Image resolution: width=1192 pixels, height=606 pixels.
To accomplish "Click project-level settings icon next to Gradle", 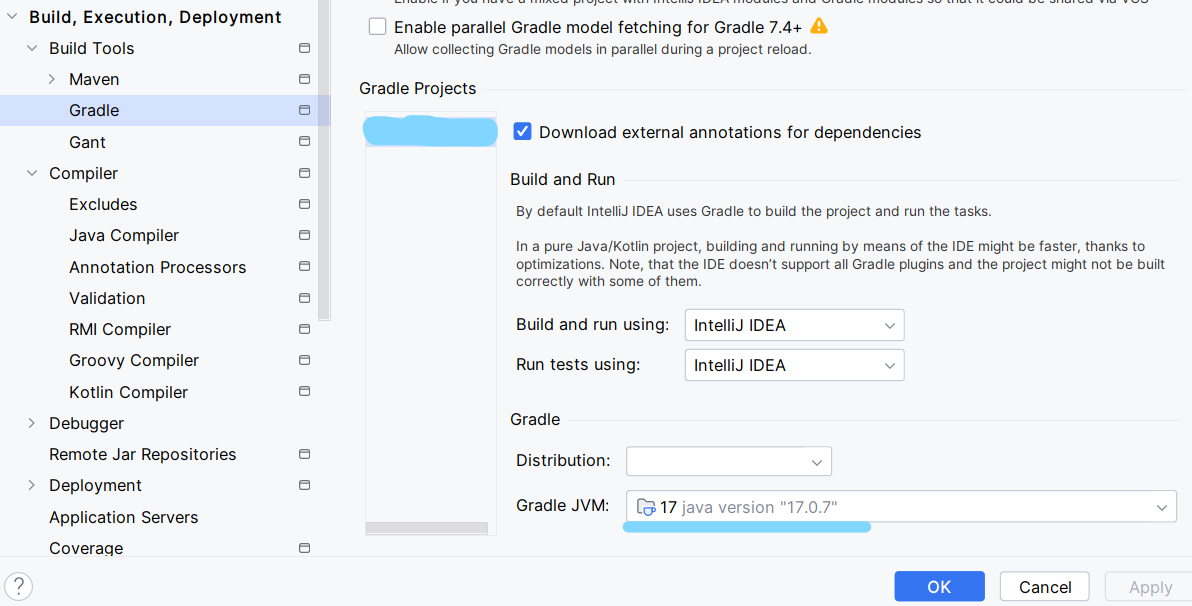I will pos(304,110).
